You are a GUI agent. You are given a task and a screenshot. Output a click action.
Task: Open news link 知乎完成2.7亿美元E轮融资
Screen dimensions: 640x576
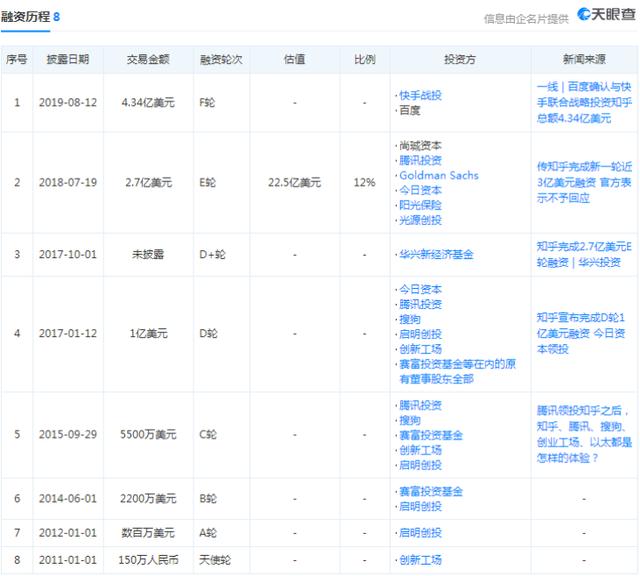point(584,255)
